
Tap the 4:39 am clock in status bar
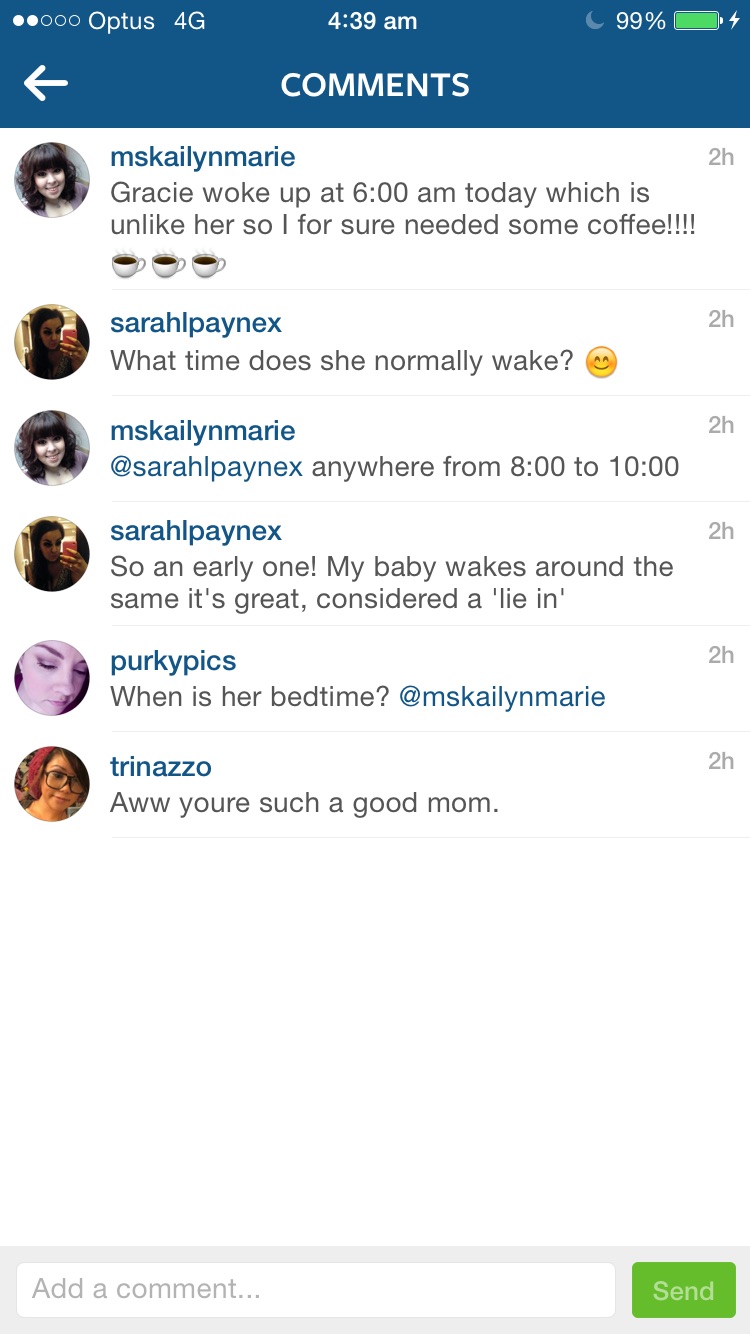pos(372,21)
